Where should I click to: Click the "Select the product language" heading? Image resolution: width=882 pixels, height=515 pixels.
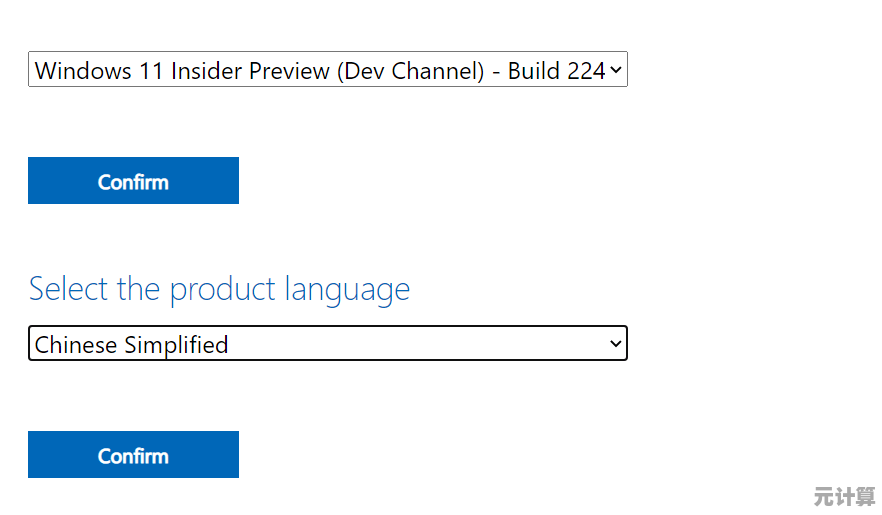pyautogui.click(x=219, y=289)
